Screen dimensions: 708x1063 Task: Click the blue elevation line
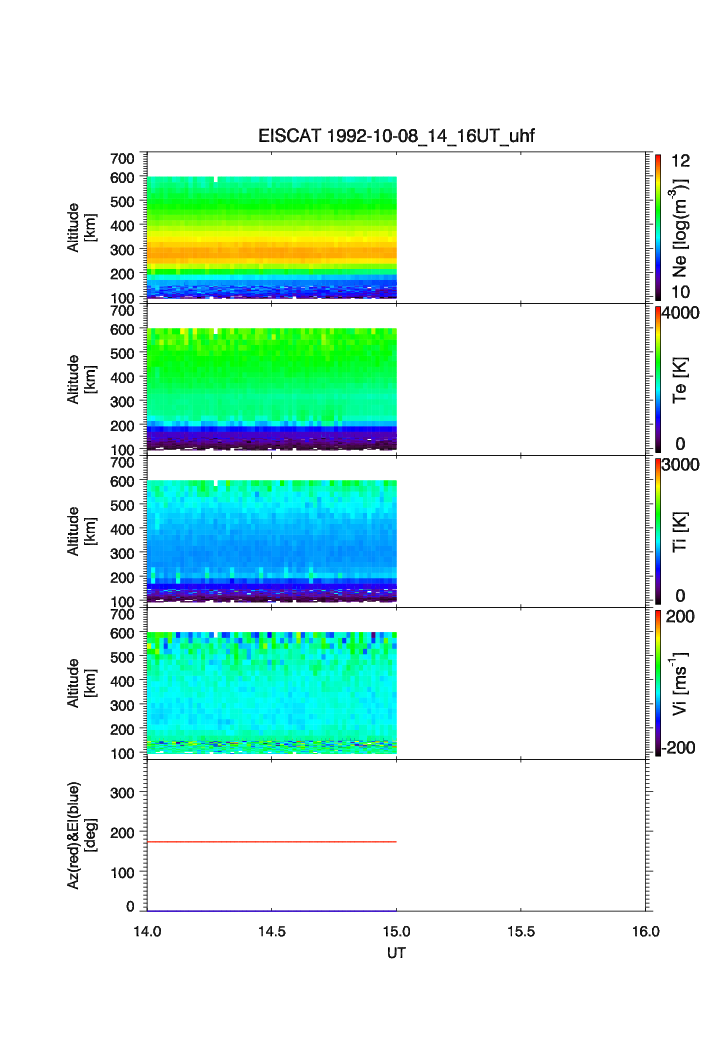point(271,910)
